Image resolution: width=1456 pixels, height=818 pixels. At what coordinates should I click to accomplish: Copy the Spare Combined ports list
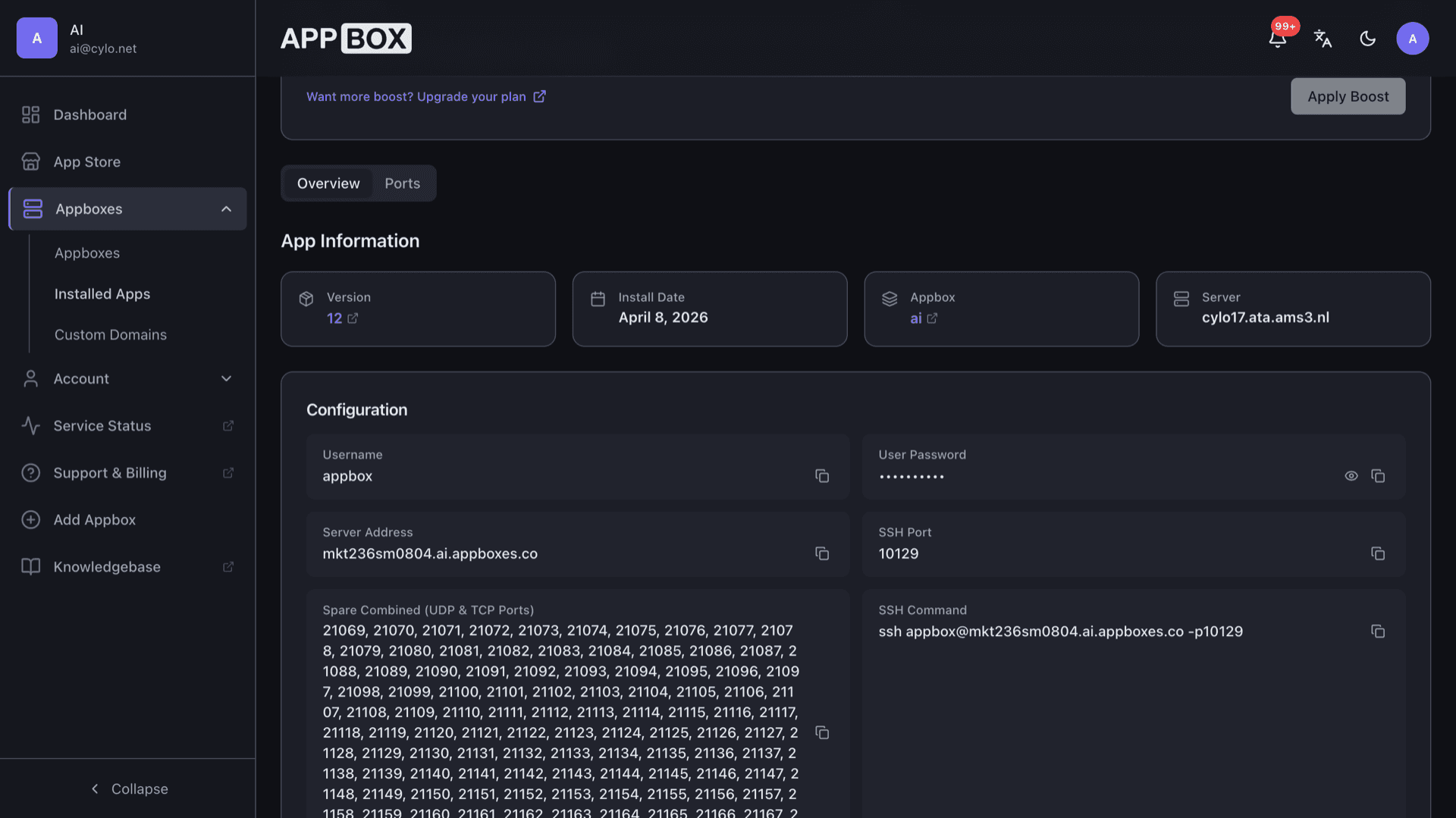(822, 732)
